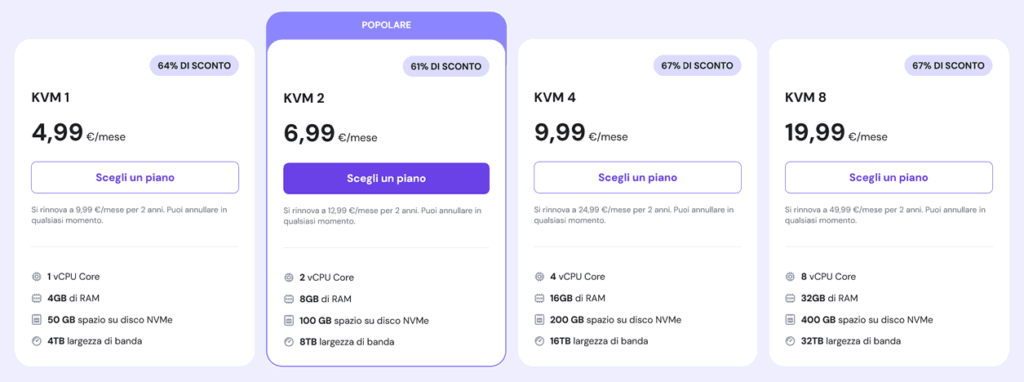Click KVM 8 renewal note about 49,99 €/mese
The height and width of the screenshot is (382, 1024).
point(885,215)
